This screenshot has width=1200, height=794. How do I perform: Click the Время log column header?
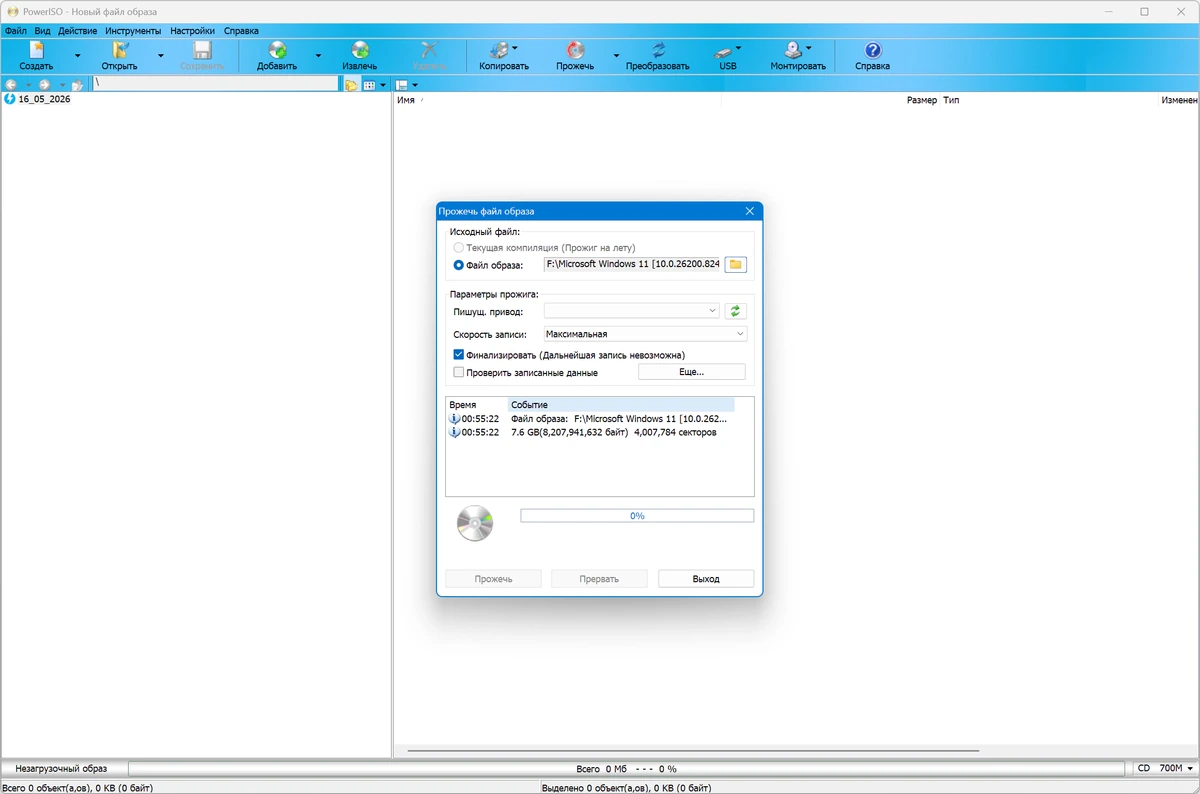coord(477,405)
